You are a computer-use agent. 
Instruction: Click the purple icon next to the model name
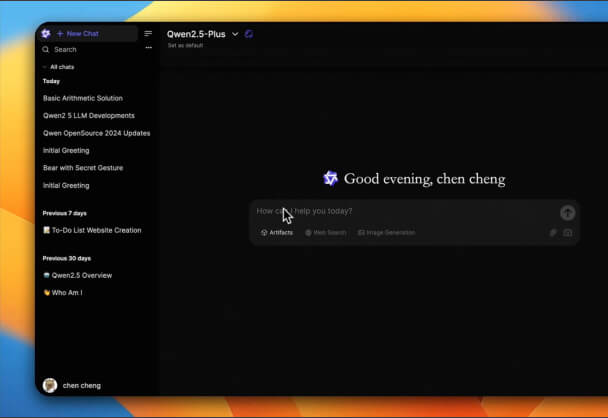[249, 34]
